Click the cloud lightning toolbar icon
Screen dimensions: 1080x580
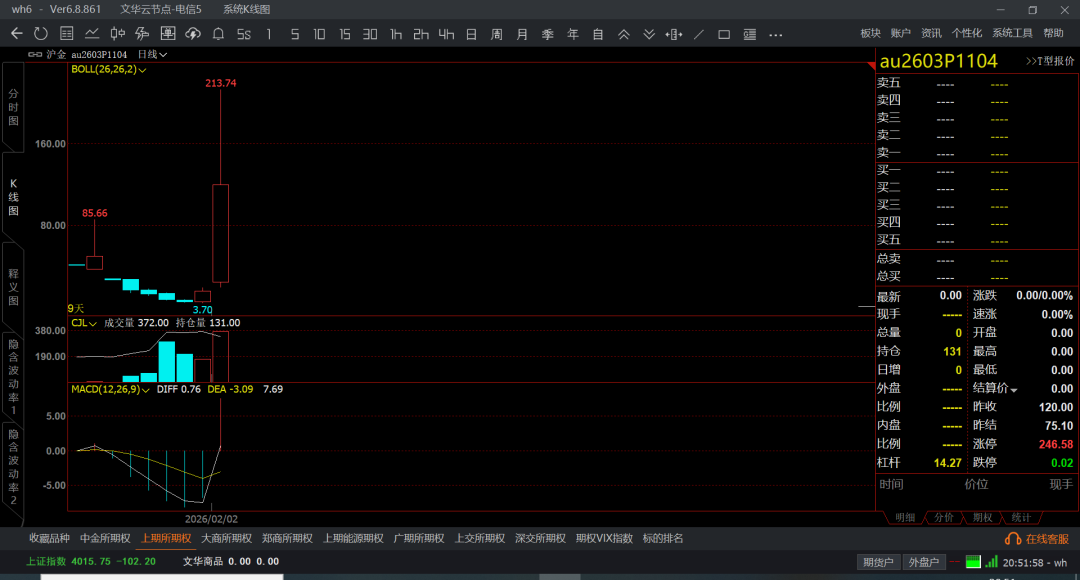193,34
